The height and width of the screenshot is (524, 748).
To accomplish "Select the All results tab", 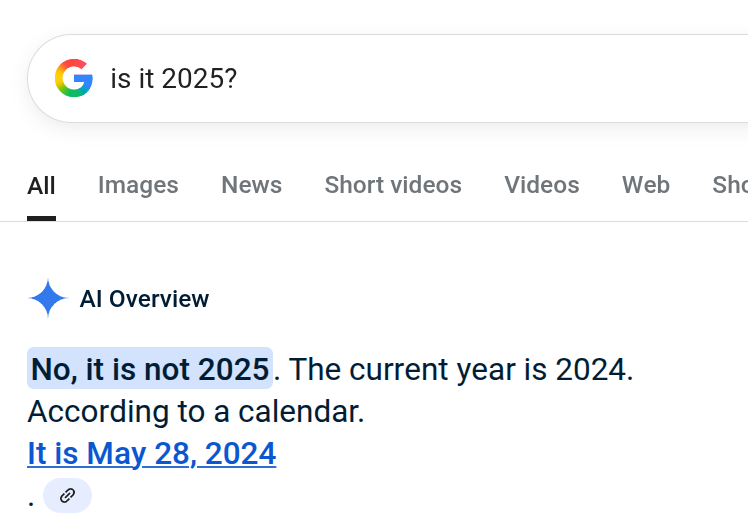I will pos(41,185).
